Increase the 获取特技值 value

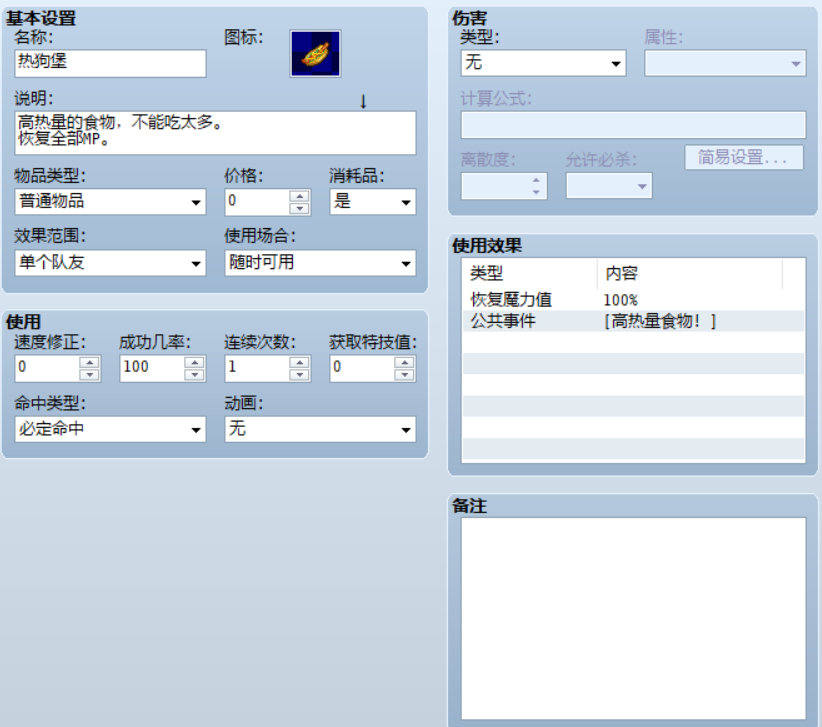pyautogui.click(x=404, y=362)
